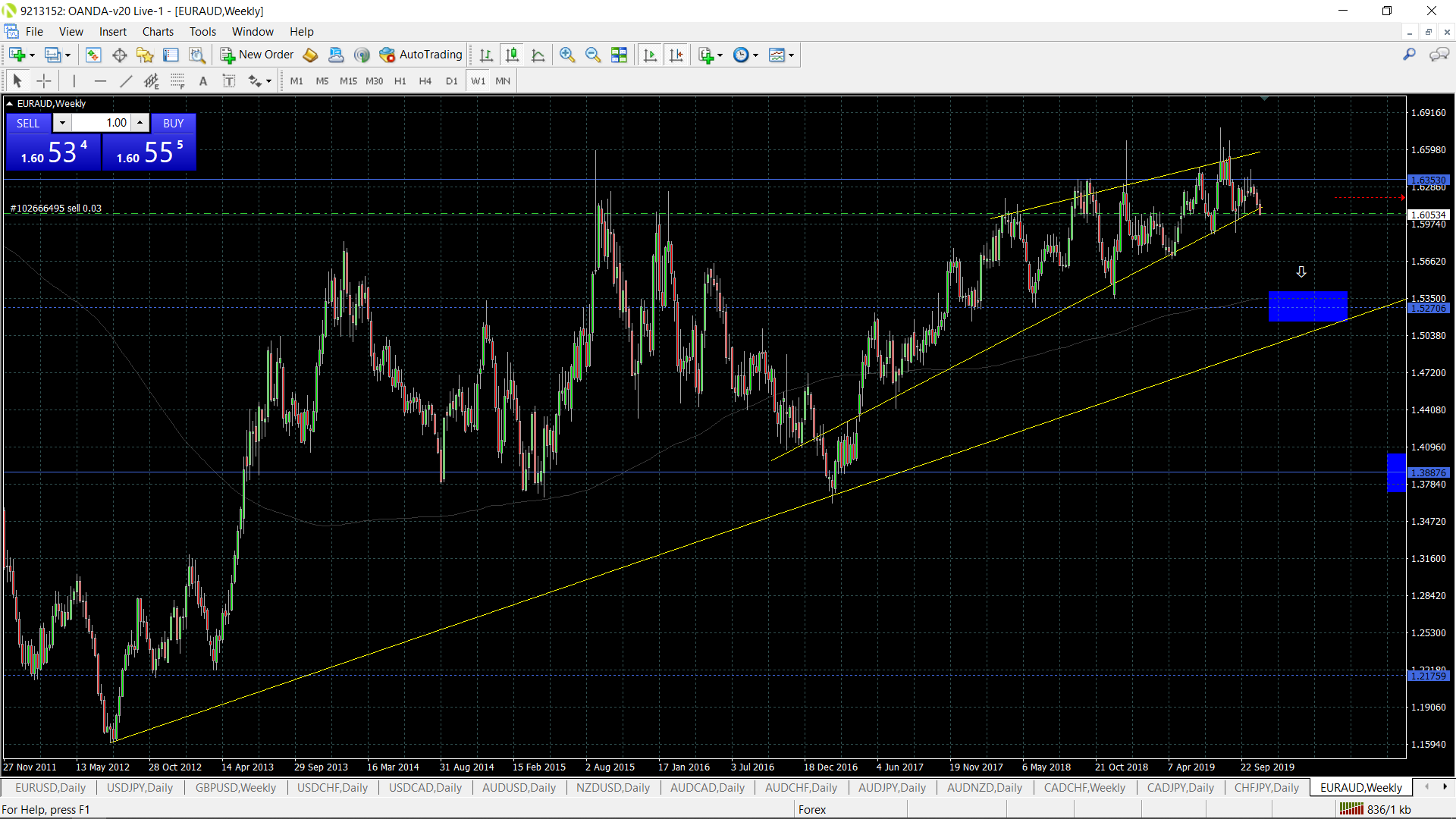Toggle the AutoTrading button
The height and width of the screenshot is (819, 1456).
tap(421, 55)
